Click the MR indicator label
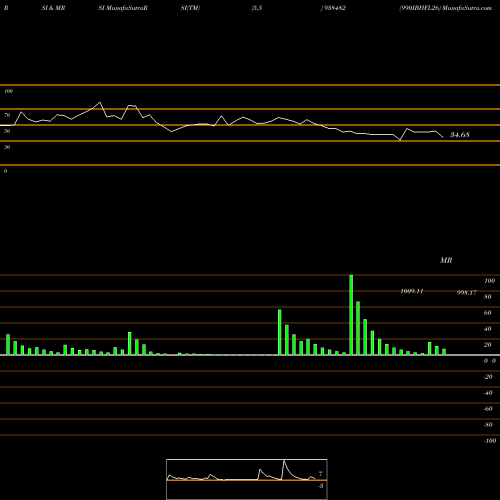 (446, 260)
